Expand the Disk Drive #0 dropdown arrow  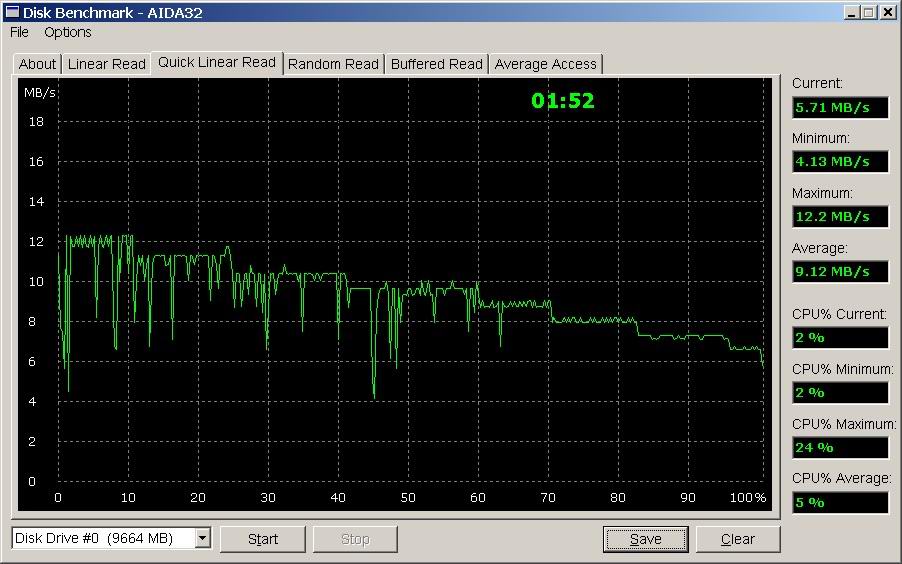pos(202,538)
